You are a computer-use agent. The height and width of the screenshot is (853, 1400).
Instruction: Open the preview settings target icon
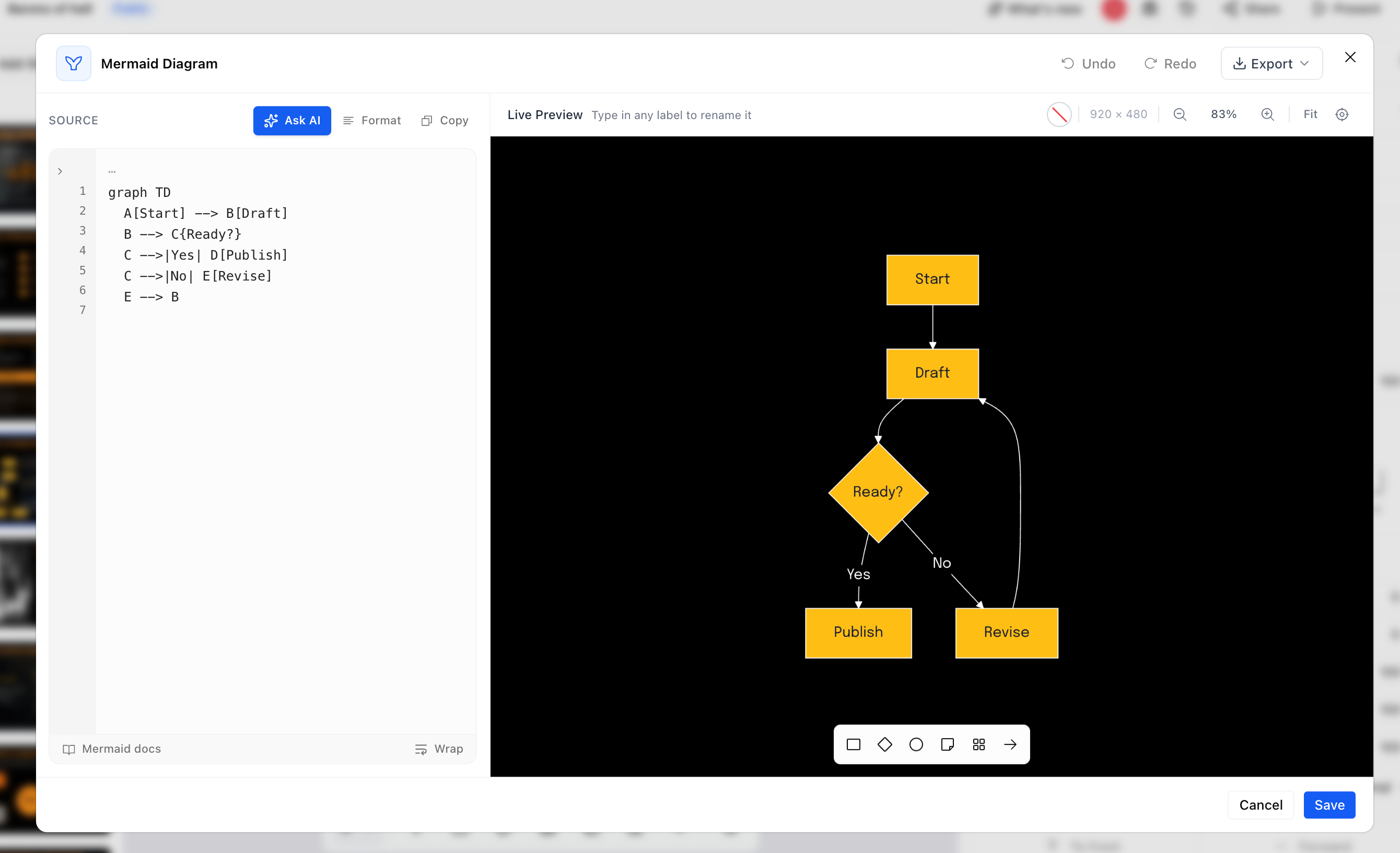[x=1342, y=114]
